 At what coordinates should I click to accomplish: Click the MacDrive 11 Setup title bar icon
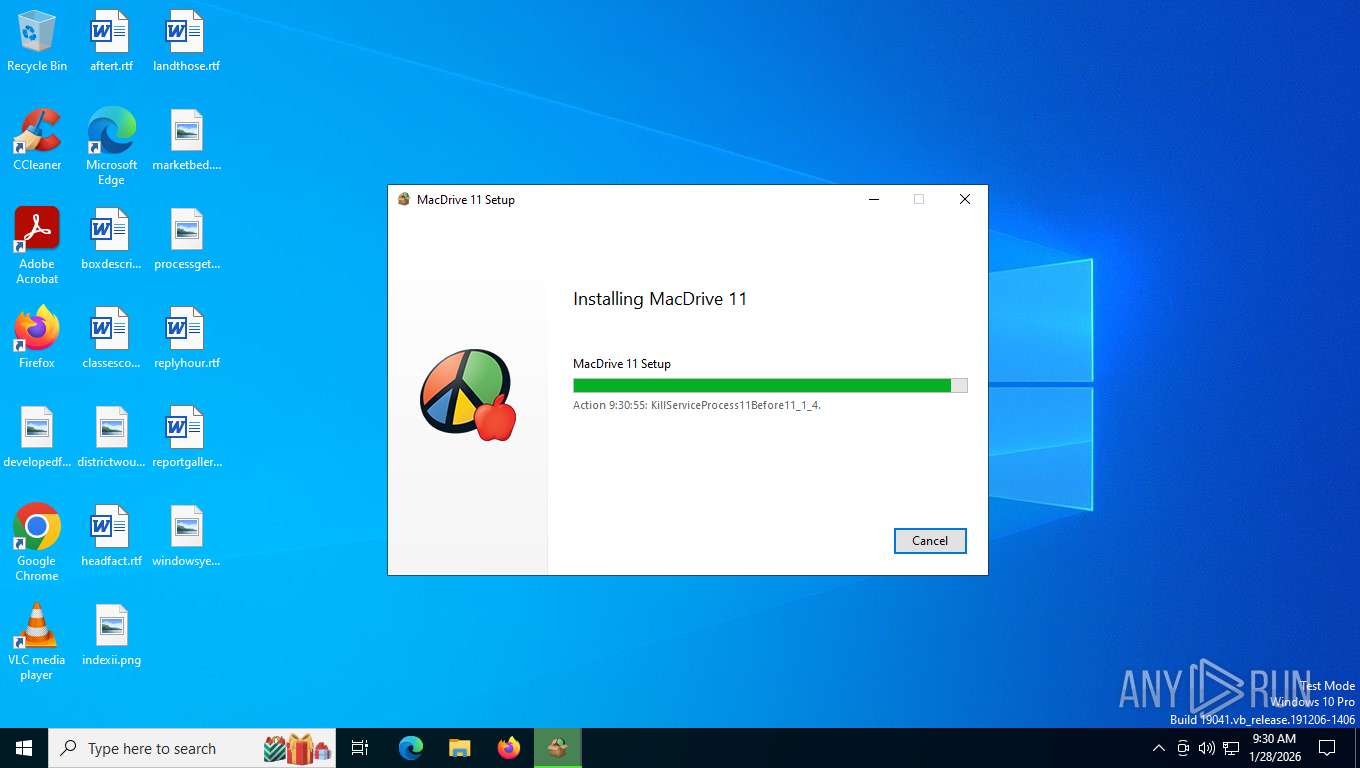tap(404, 199)
